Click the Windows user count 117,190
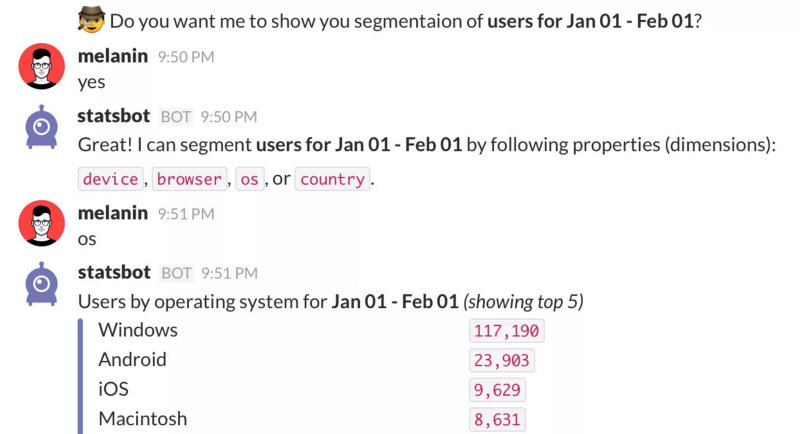Viewport: 800px width, 434px height. point(507,330)
